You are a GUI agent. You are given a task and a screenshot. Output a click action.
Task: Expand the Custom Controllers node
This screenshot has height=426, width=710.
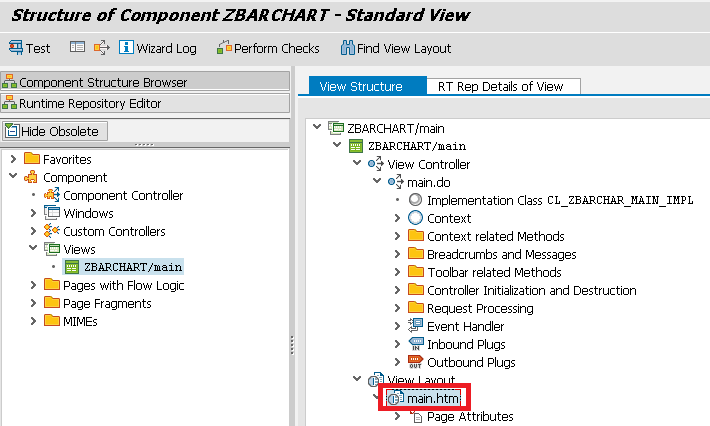33,231
